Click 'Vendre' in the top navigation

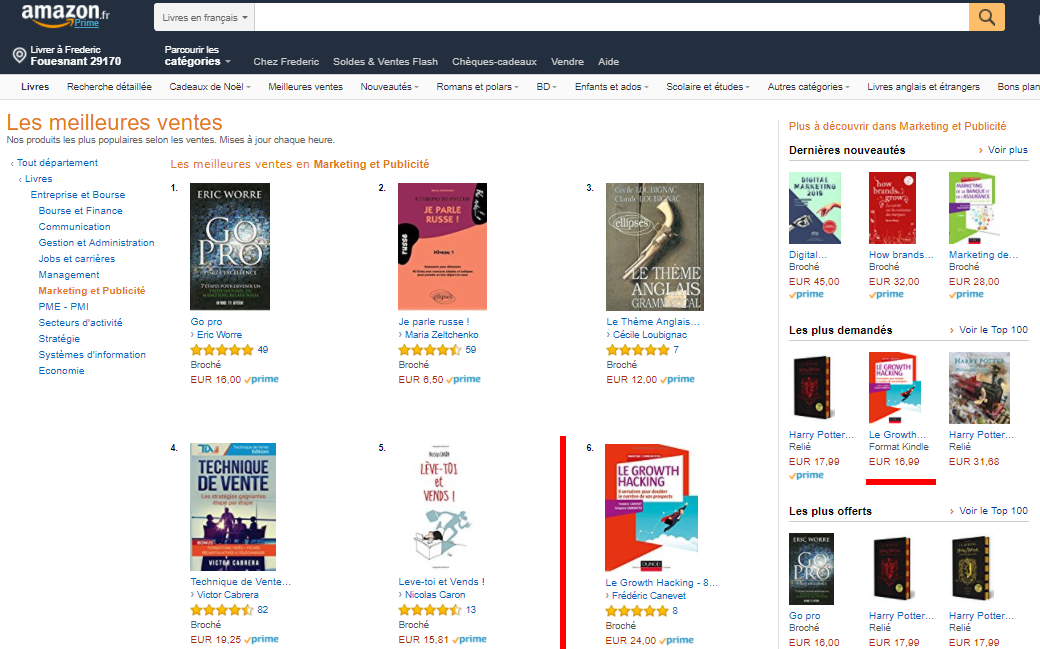567,62
